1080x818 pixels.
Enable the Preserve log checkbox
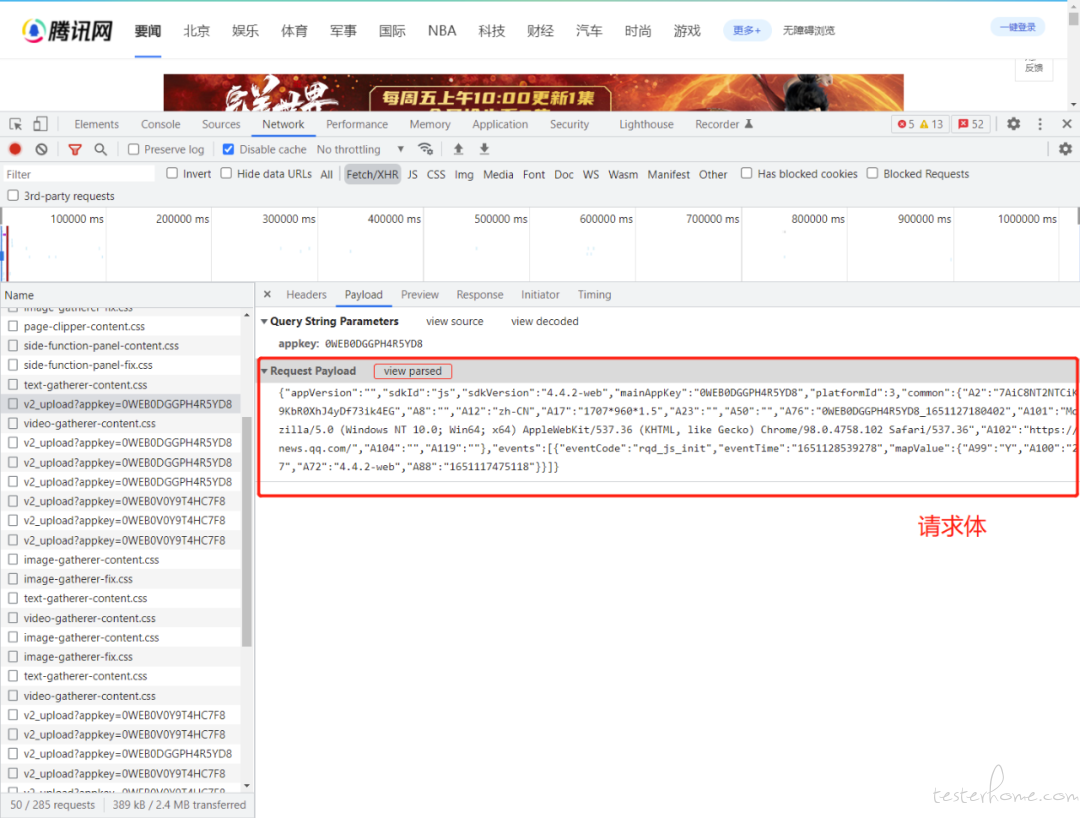pyautogui.click(x=134, y=149)
